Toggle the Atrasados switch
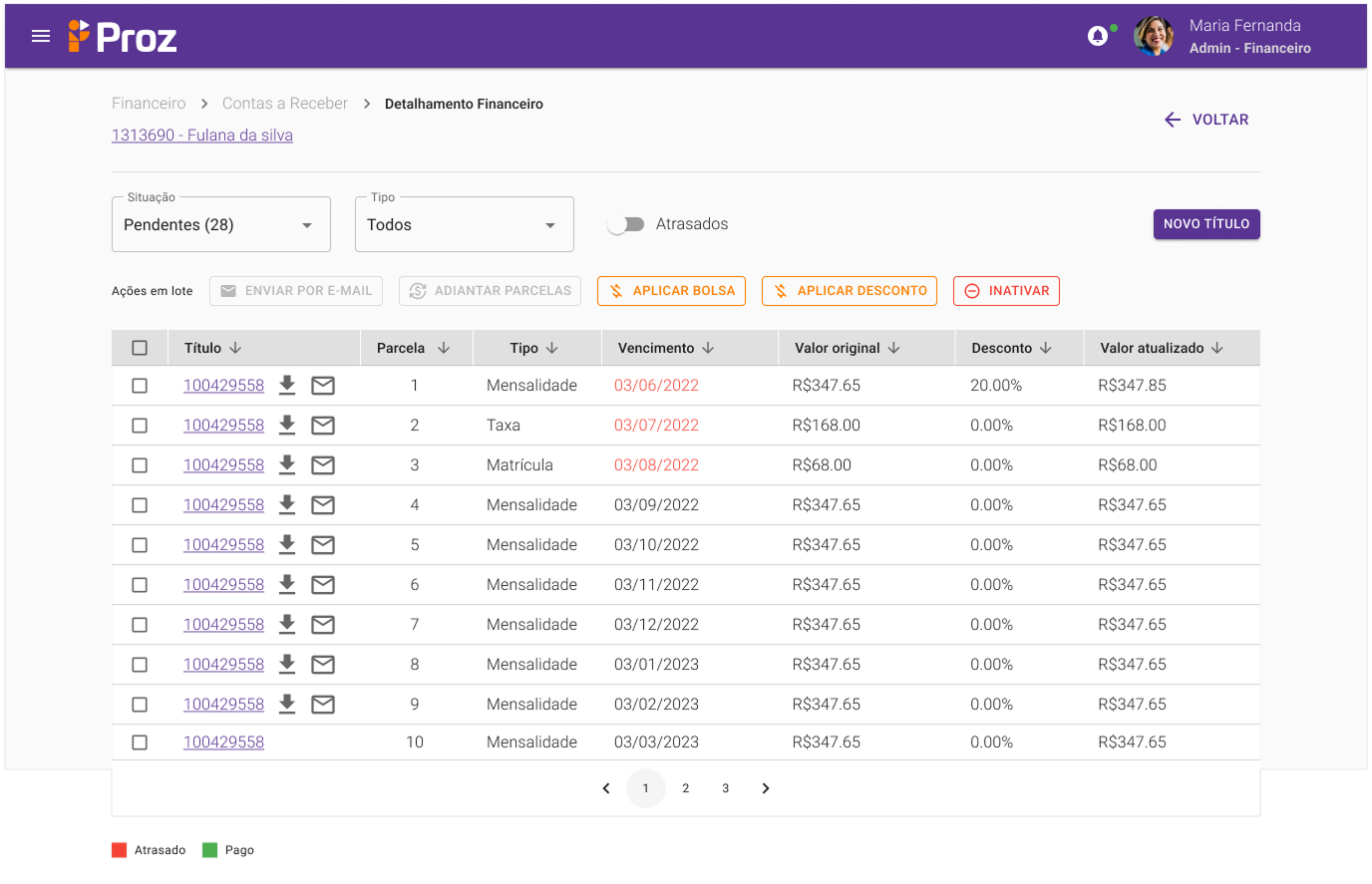The width and height of the screenshot is (1372, 884). 626,224
